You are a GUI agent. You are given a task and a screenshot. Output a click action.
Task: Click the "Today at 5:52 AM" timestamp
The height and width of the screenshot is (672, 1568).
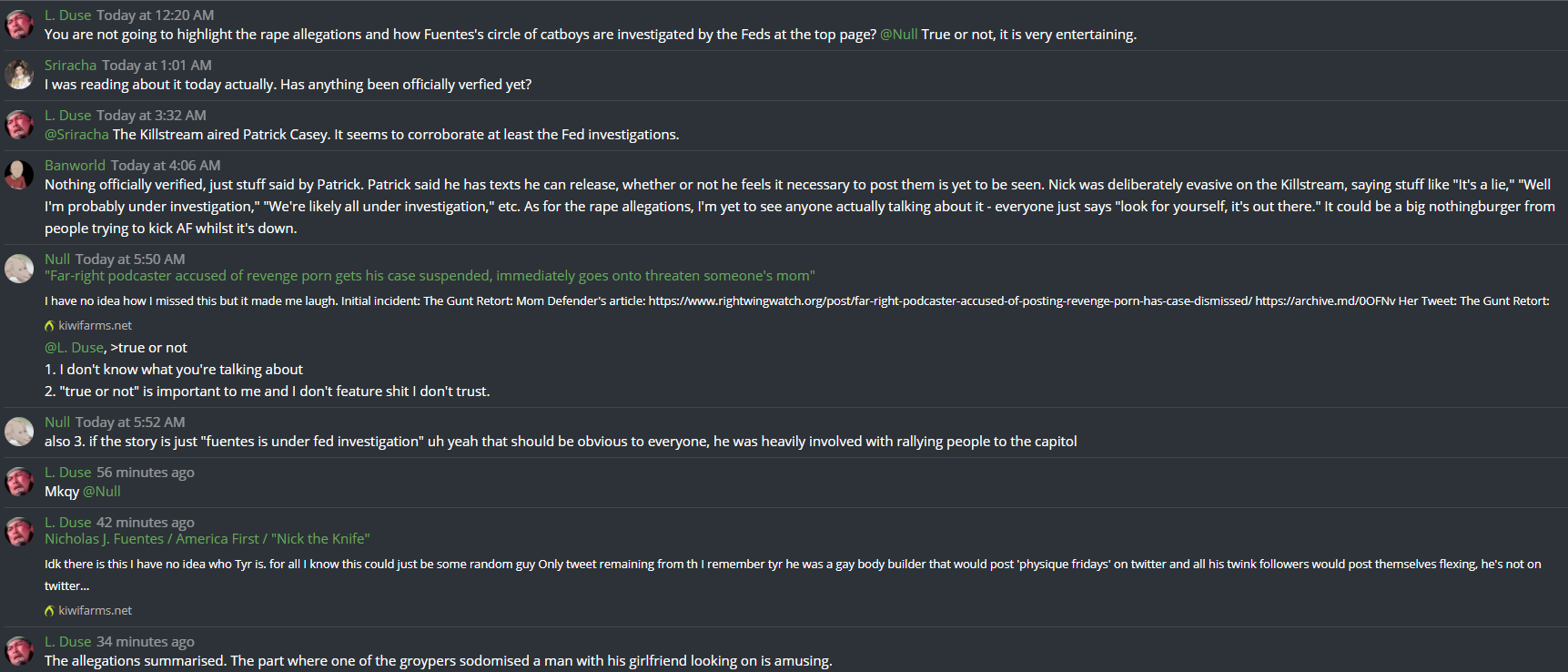pyautogui.click(x=129, y=423)
